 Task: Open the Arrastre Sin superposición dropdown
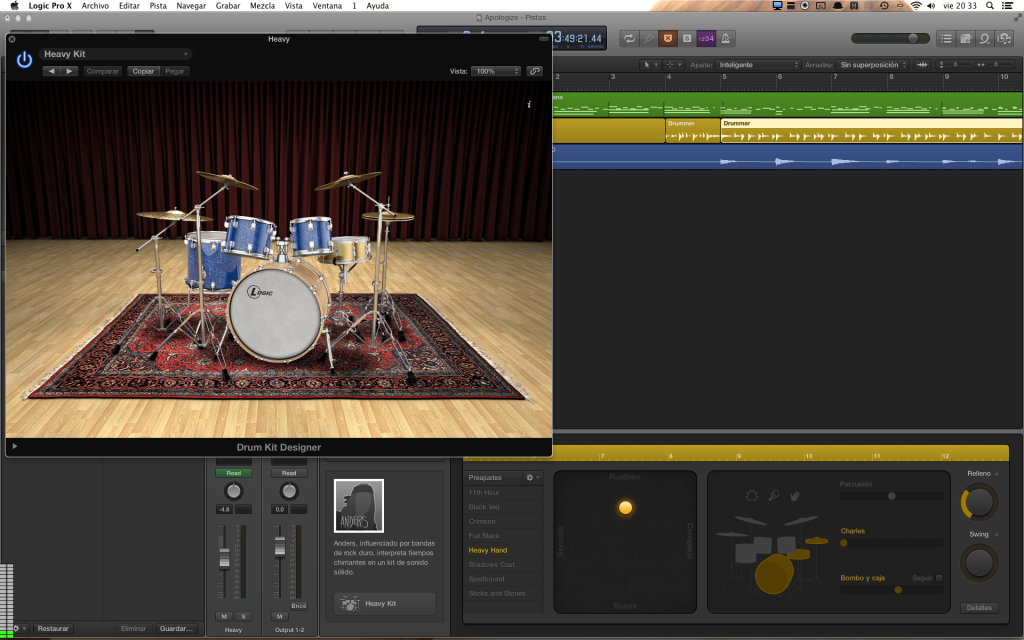click(872, 65)
